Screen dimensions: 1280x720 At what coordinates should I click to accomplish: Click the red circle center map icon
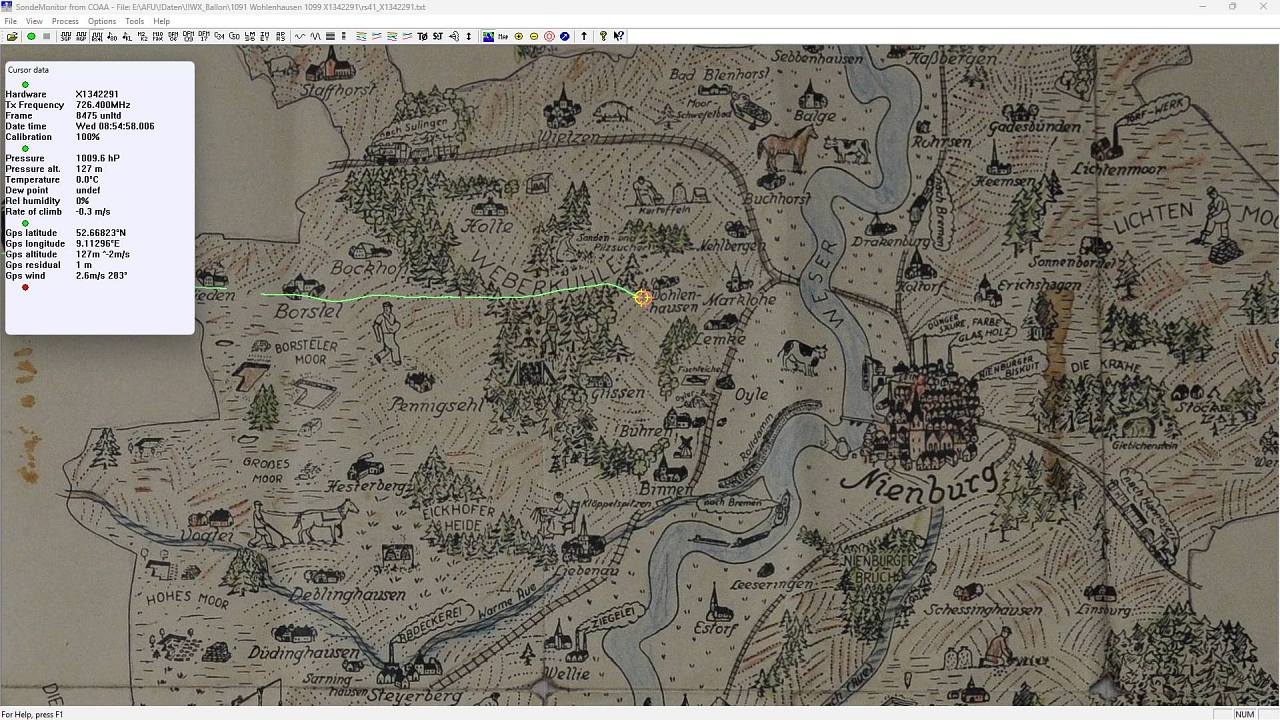tap(549, 36)
